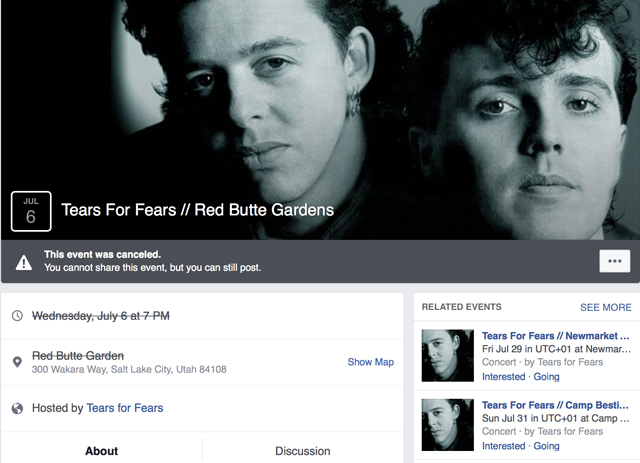
Task: Click the Camp Bestival event thumbnail image
Action: click(448, 425)
